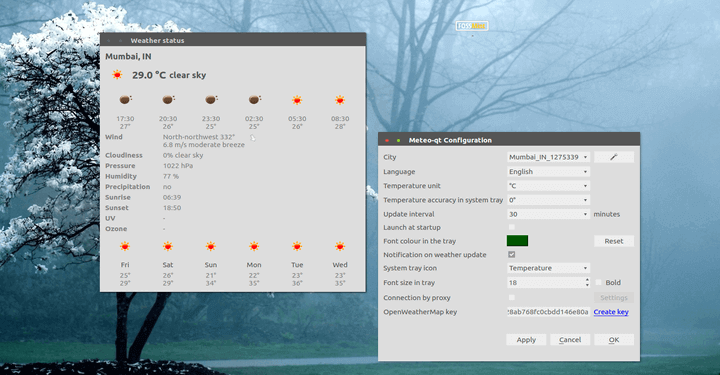Viewport: 720px width, 375px height.
Task: Open the Temperature unit dropdown
Action: click(548, 186)
